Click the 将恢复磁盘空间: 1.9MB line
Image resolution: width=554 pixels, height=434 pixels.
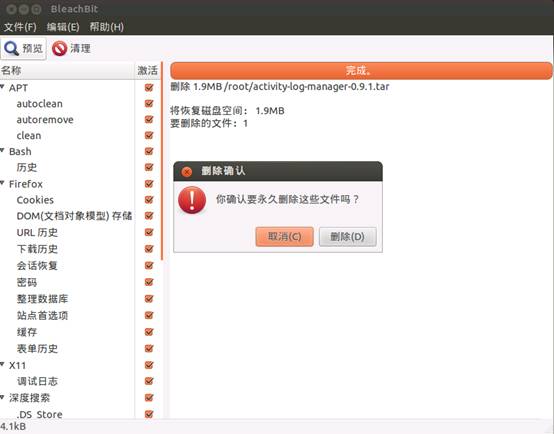(x=227, y=111)
